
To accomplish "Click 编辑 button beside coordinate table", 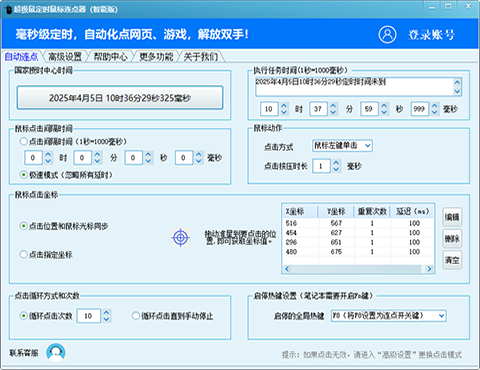I will [x=452, y=217].
